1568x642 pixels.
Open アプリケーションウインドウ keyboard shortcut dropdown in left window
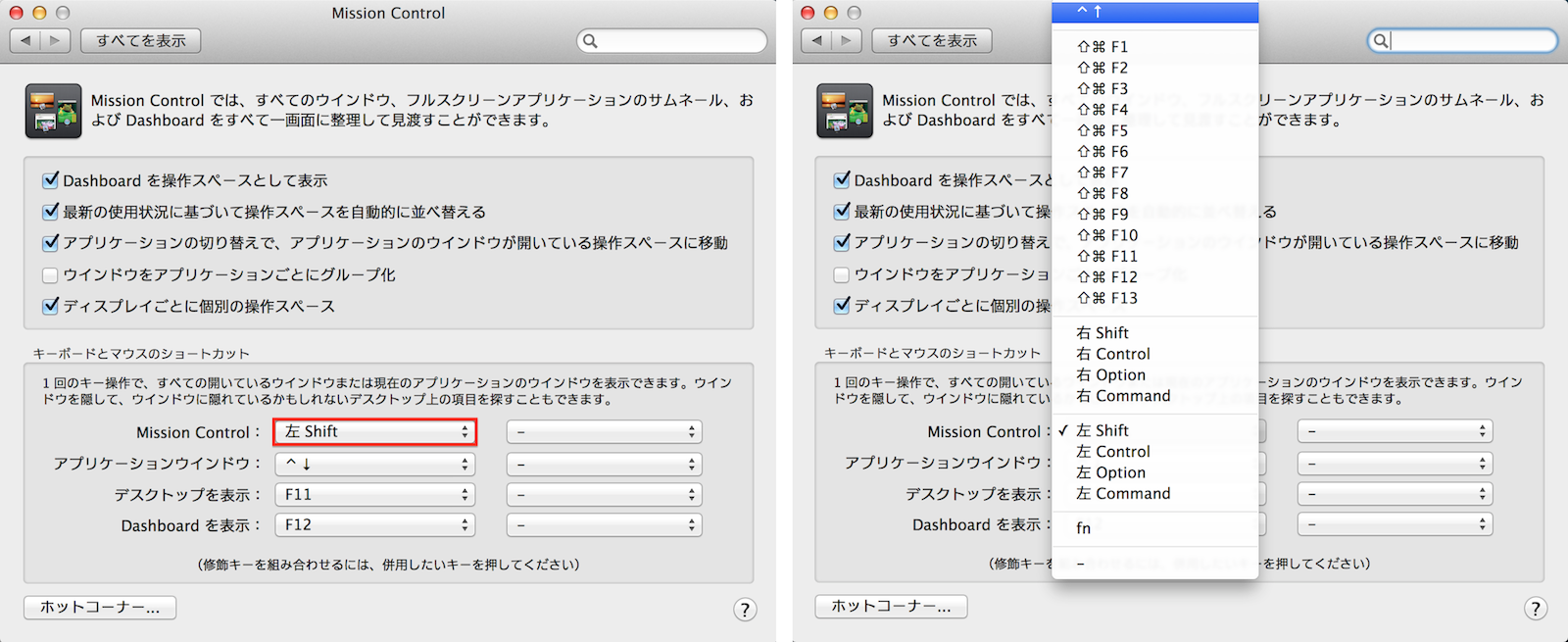coord(375,464)
